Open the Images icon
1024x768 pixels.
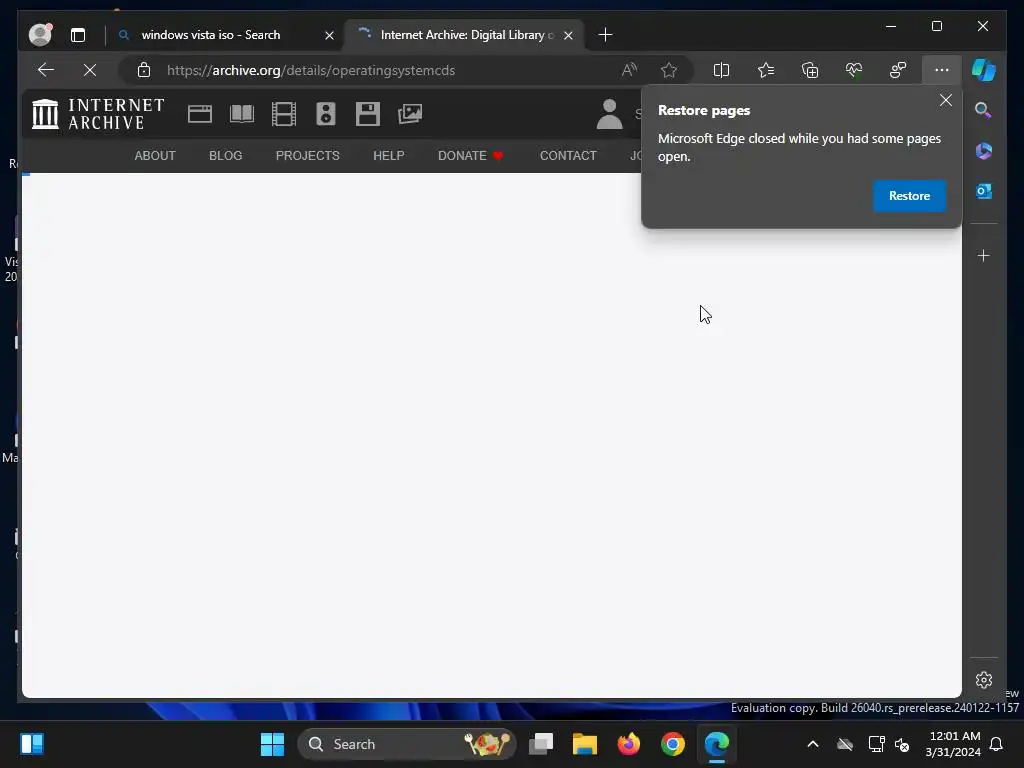(410, 114)
